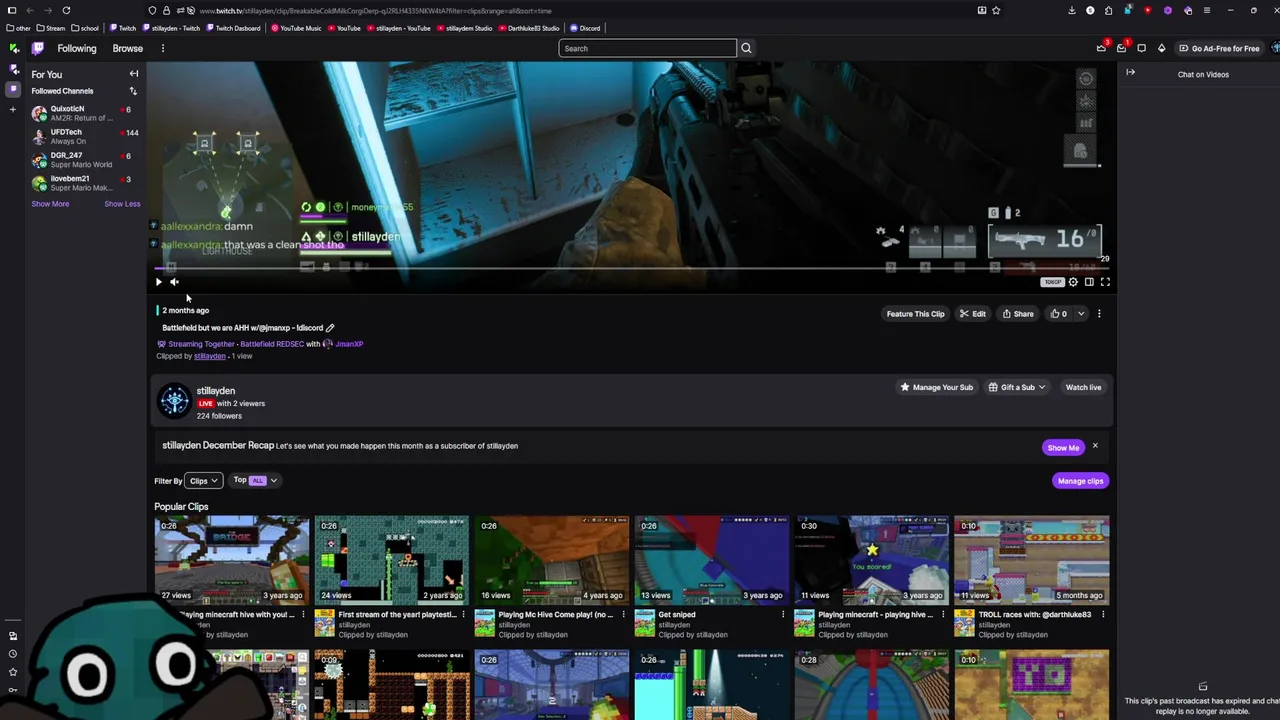The height and width of the screenshot is (720, 1280).
Task: Open the school bookmarks folder
Action: tap(85, 28)
